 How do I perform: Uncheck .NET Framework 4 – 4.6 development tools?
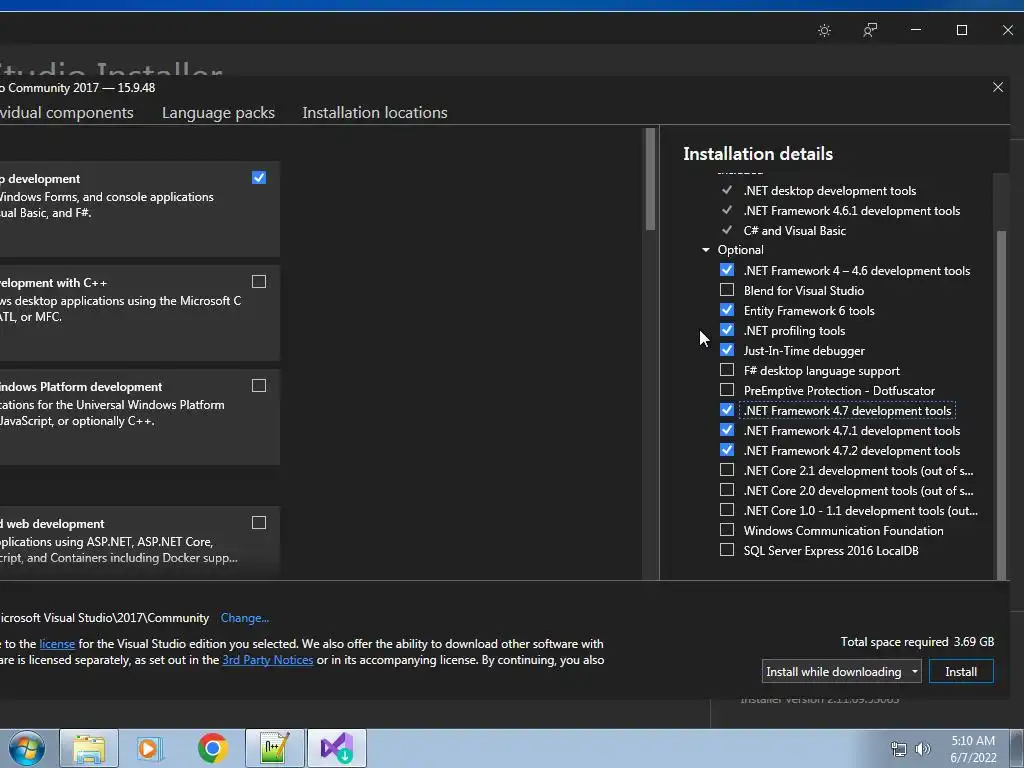point(727,270)
